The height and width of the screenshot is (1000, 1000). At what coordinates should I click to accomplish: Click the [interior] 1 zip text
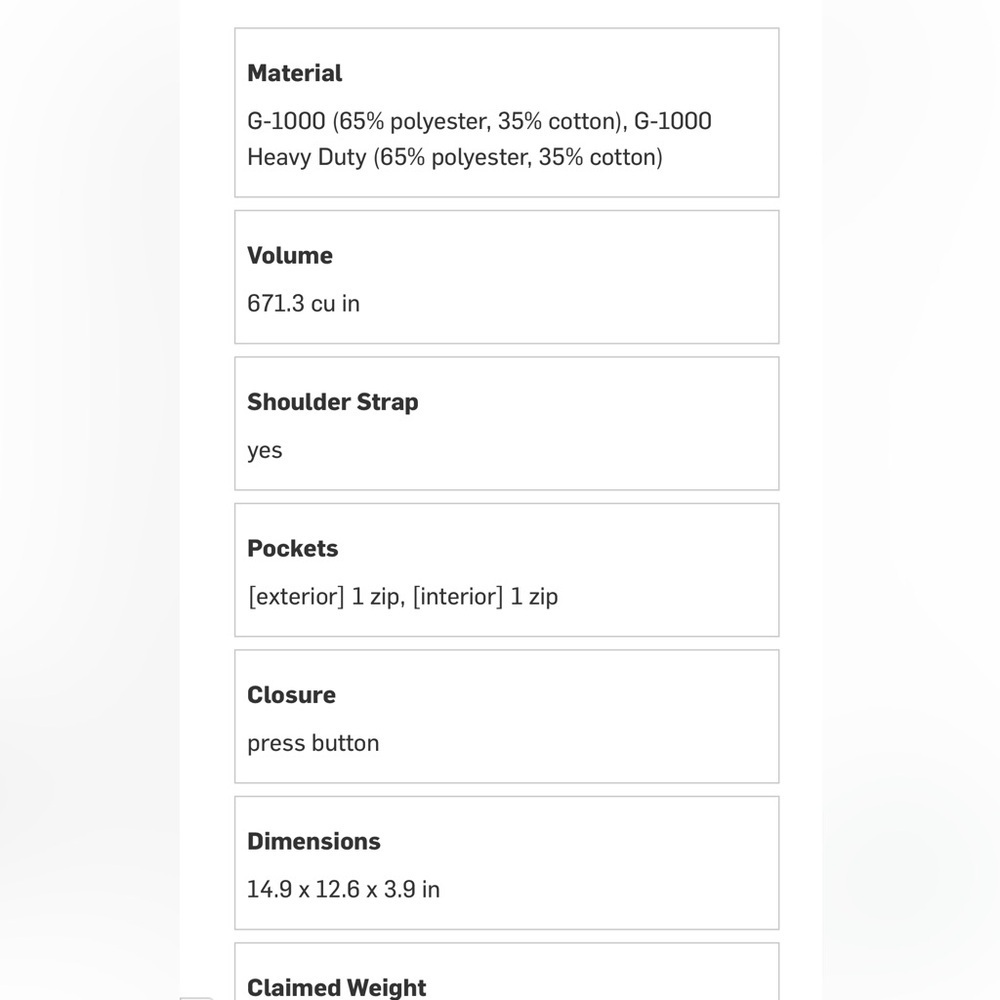tap(485, 597)
